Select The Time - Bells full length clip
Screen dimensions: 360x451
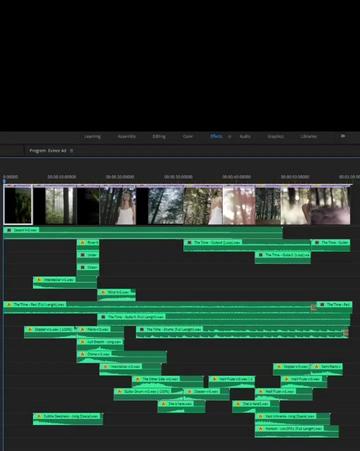pyautogui.click(x=224, y=320)
